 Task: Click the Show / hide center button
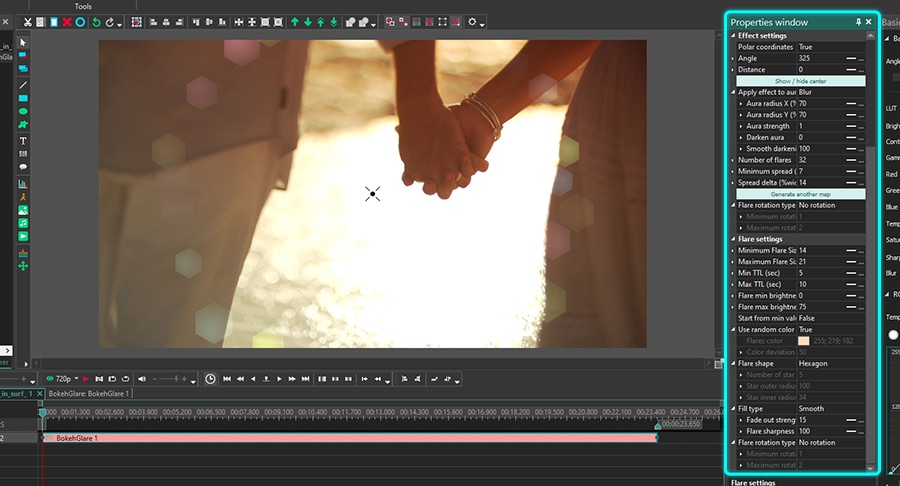[801, 81]
